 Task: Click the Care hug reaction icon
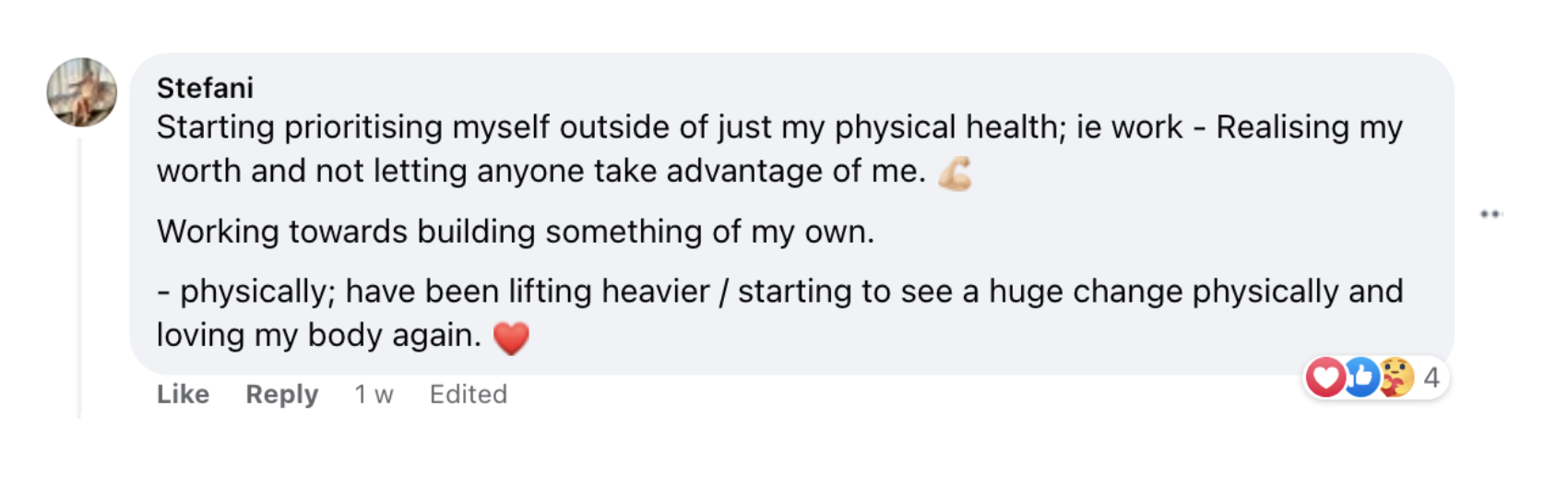1396,377
